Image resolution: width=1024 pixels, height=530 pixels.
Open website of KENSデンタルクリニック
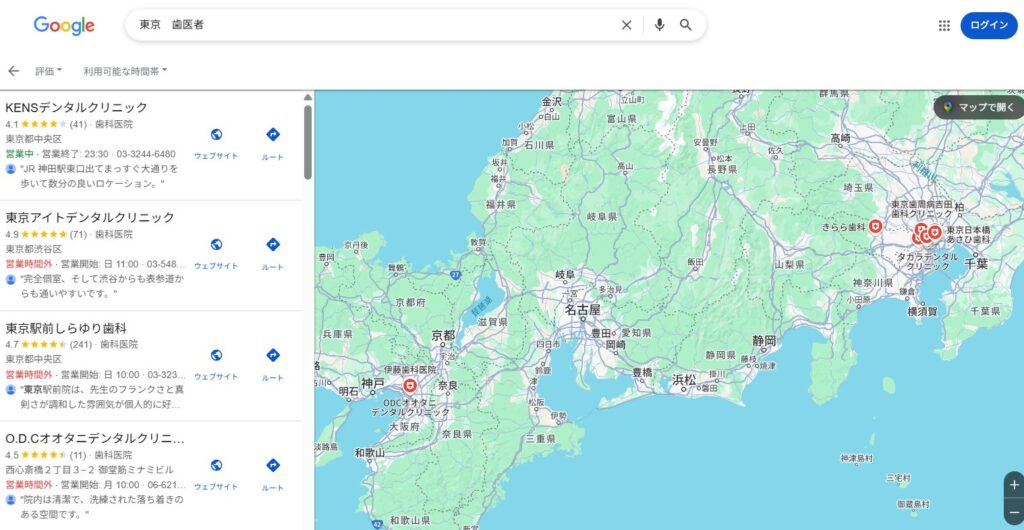pyautogui.click(x=216, y=144)
